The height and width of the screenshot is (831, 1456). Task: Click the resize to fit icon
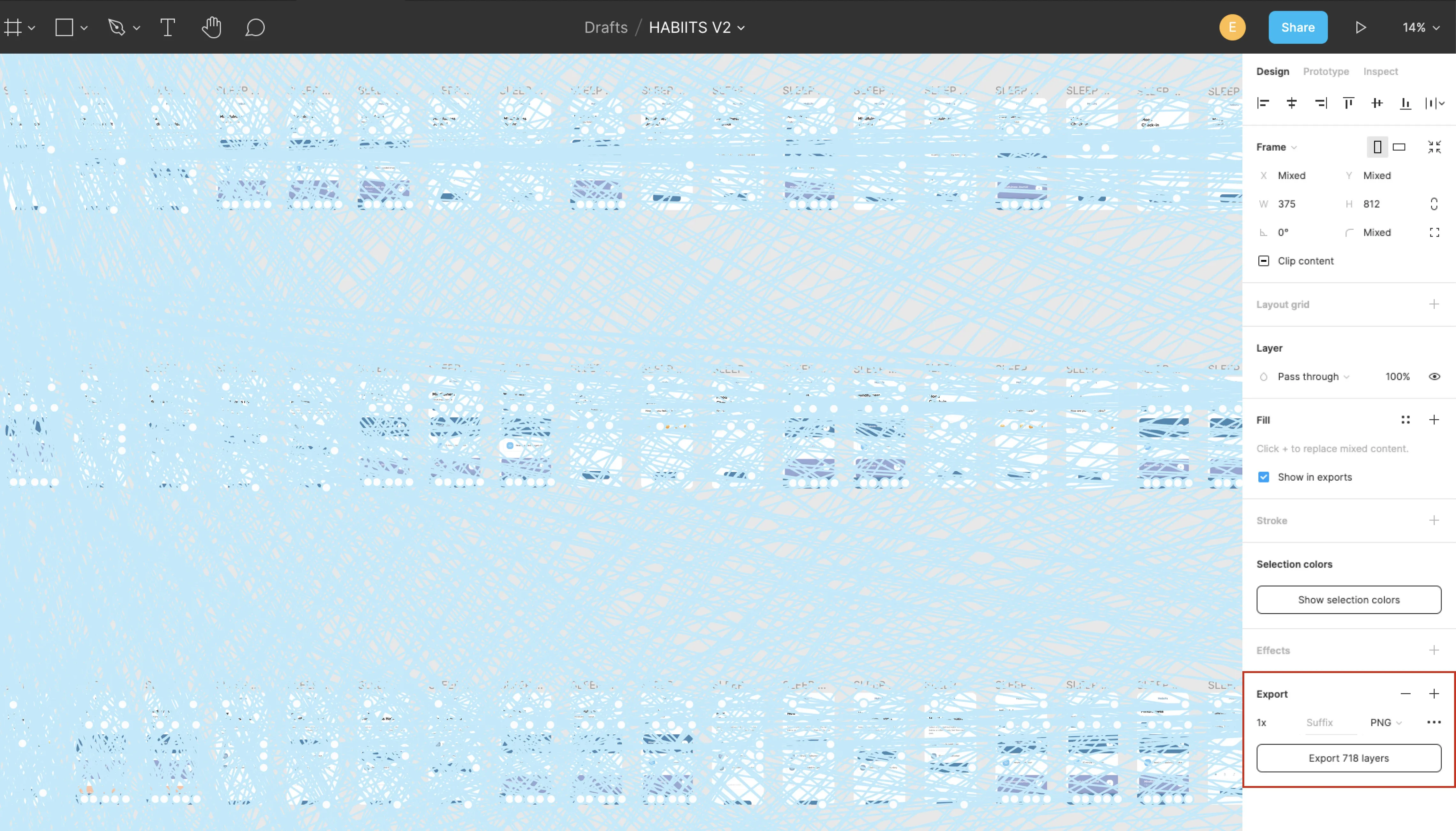coord(1434,147)
